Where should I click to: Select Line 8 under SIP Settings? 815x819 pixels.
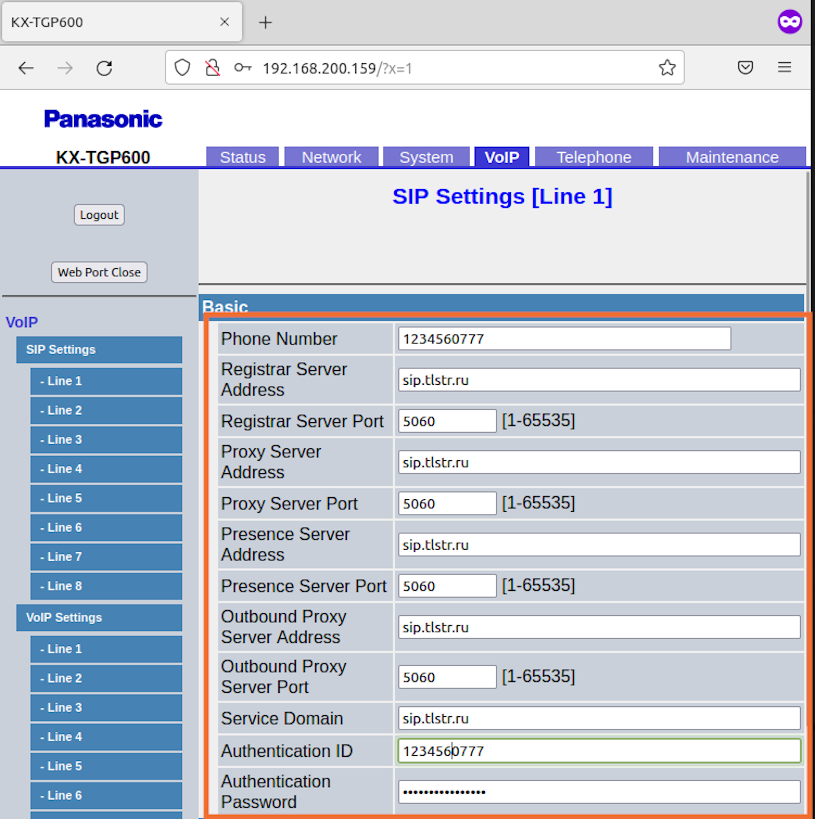106,586
